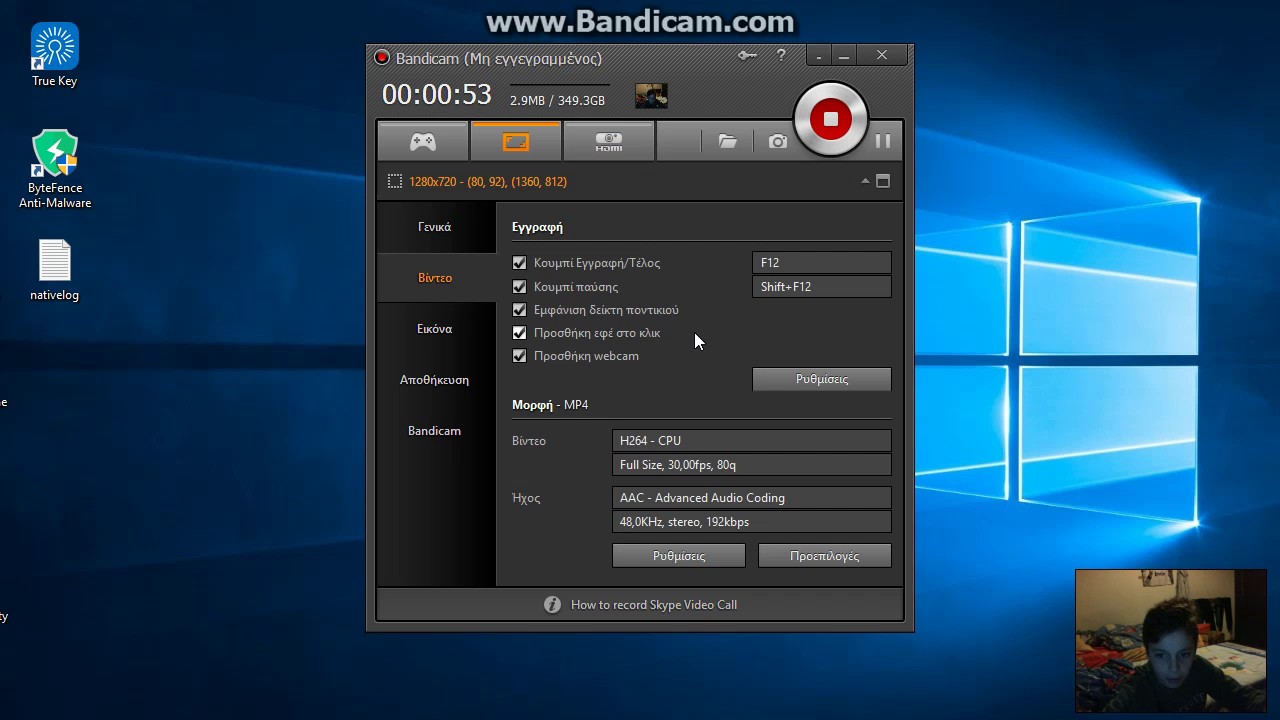Image resolution: width=1280 pixels, height=720 pixels.
Task: Click the webcam overlay in screen corner
Action: 1171,641
